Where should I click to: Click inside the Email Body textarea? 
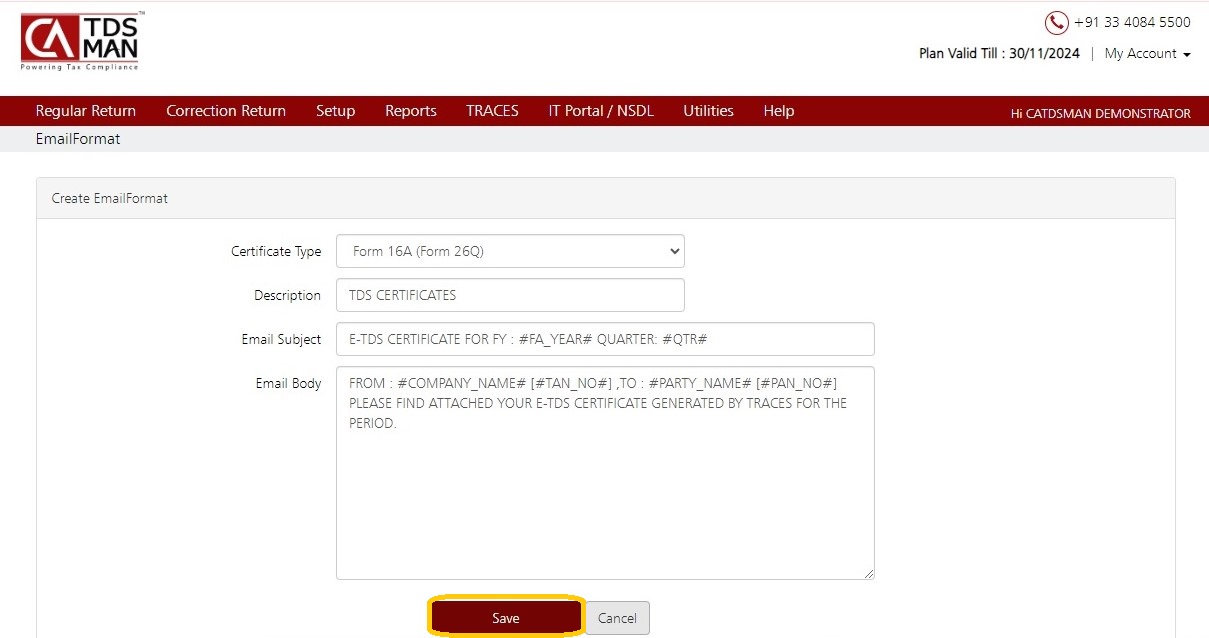[605, 473]
